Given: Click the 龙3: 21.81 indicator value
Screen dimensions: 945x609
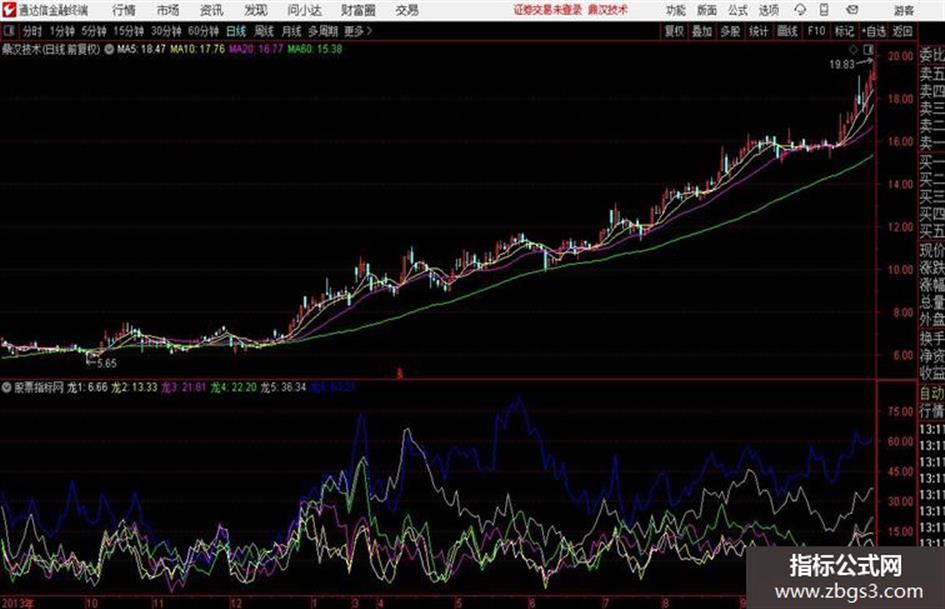Looking at the screenshot, I should [x=184, y=388].
